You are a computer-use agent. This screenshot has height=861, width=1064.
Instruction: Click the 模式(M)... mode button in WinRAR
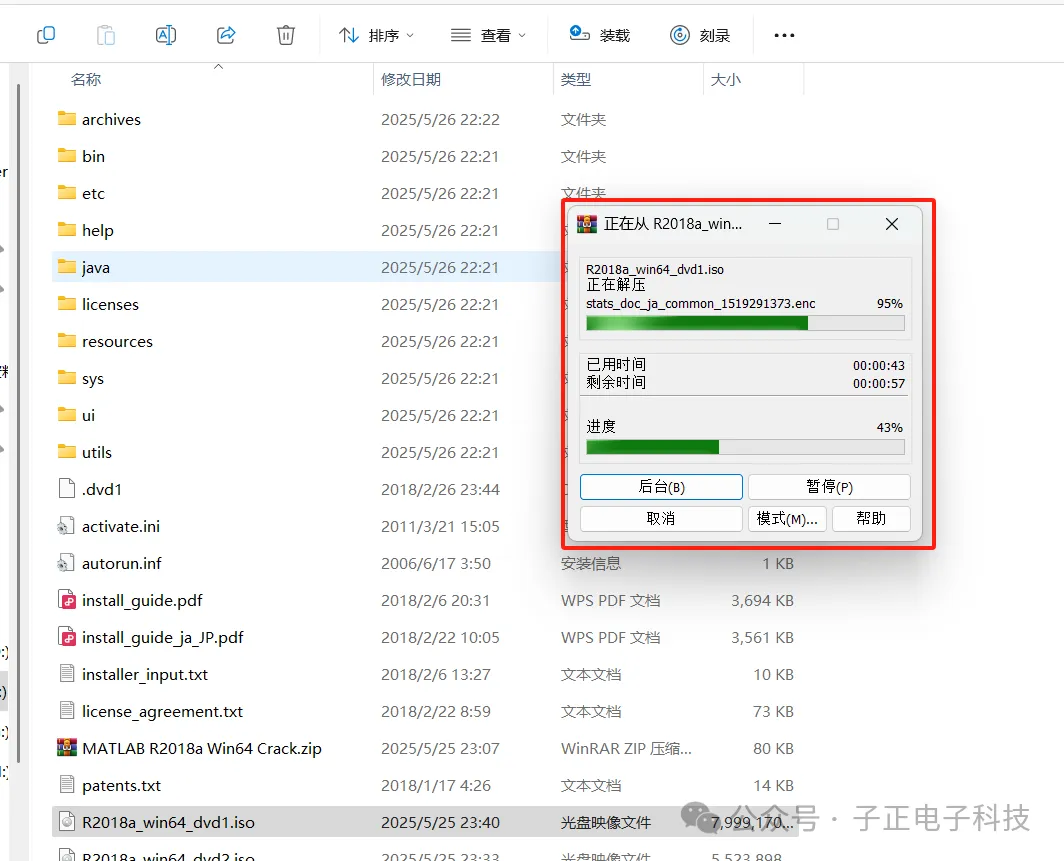(x=787, y=518)
